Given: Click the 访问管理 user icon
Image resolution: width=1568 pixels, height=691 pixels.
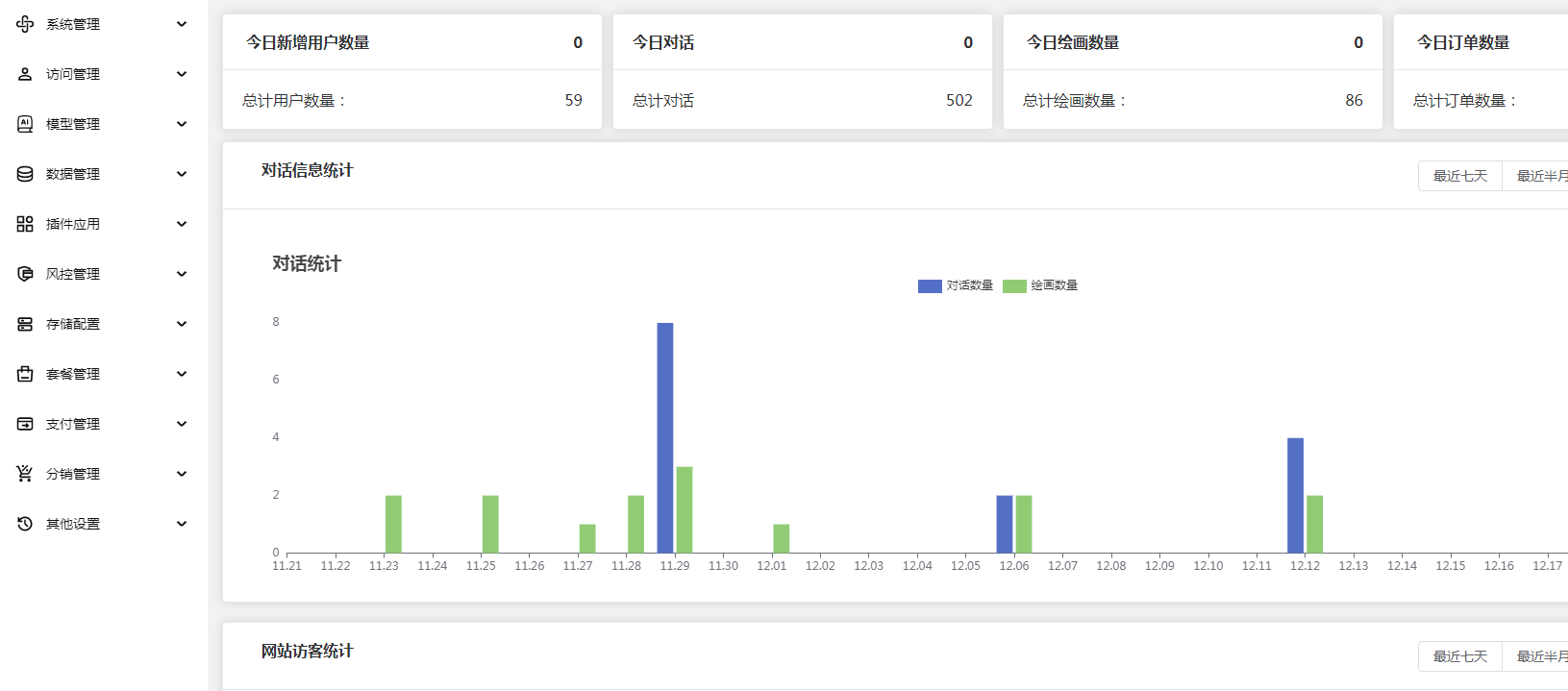Looking at the screenshot, I should point(25,74).
